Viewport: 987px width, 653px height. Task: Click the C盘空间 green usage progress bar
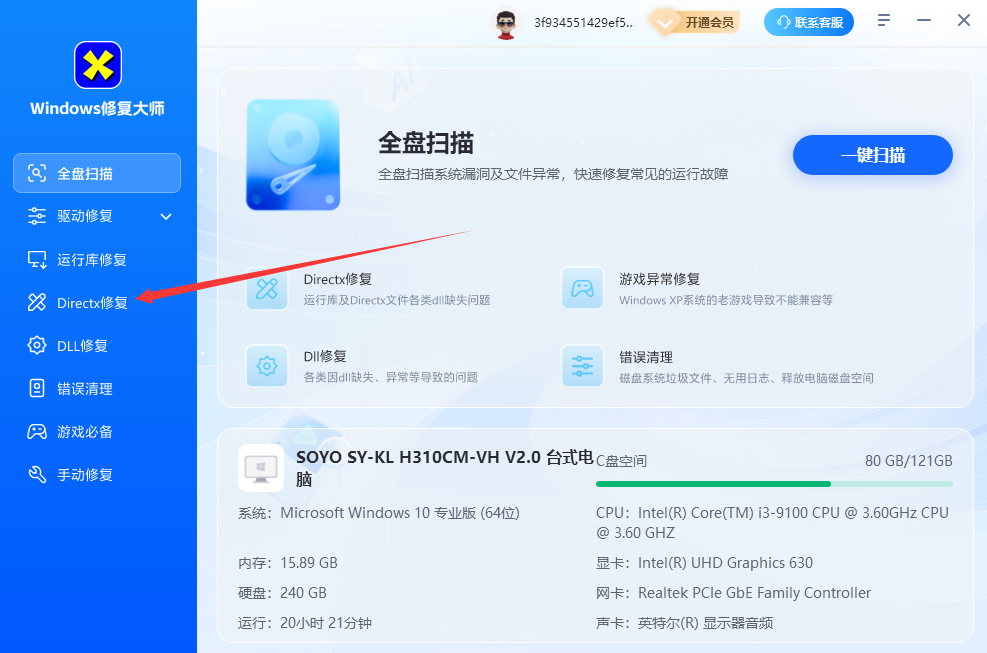point(774,484)
